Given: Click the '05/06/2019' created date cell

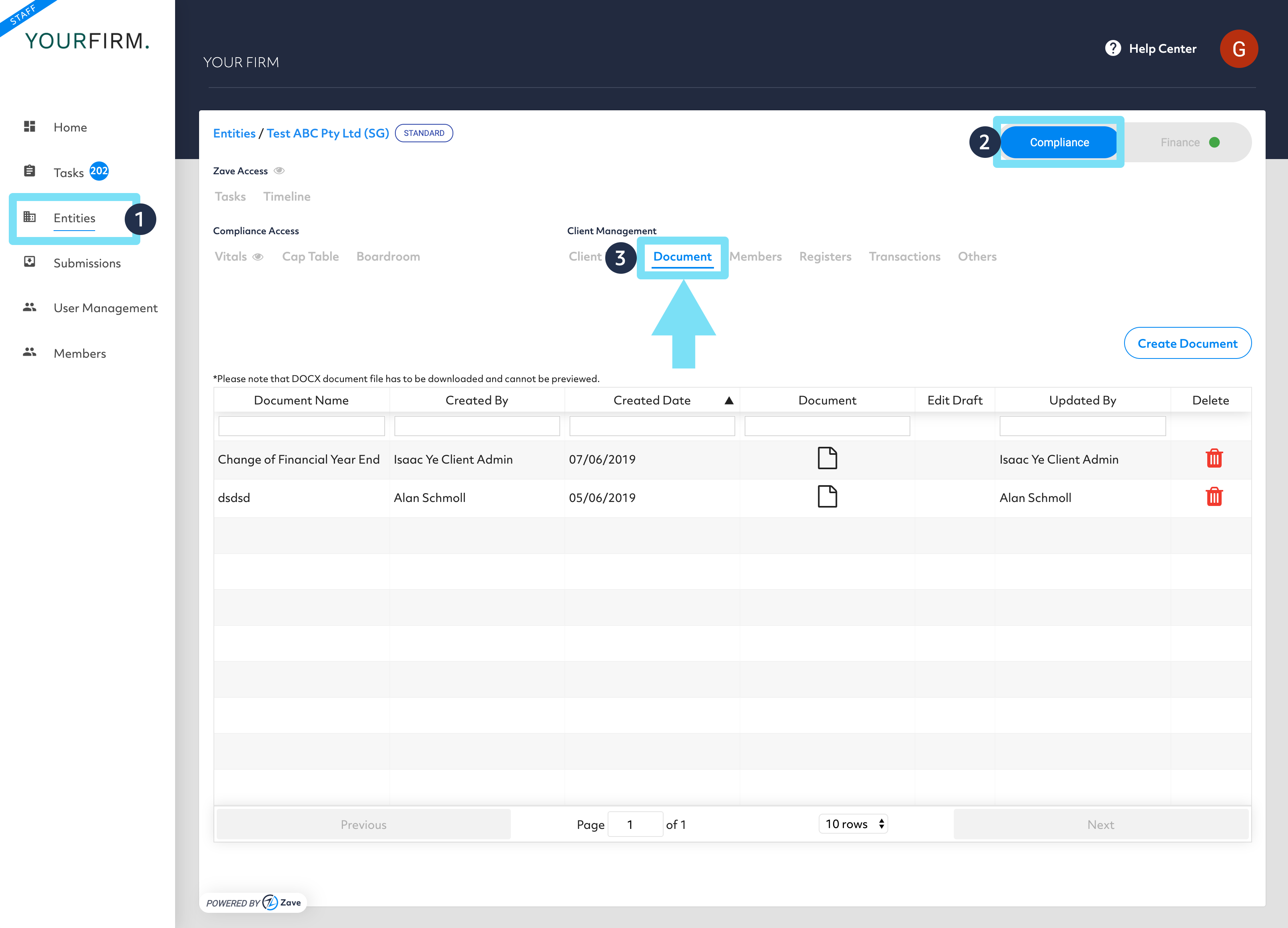Looking at the screenshot, I should [x=602, y=498].
